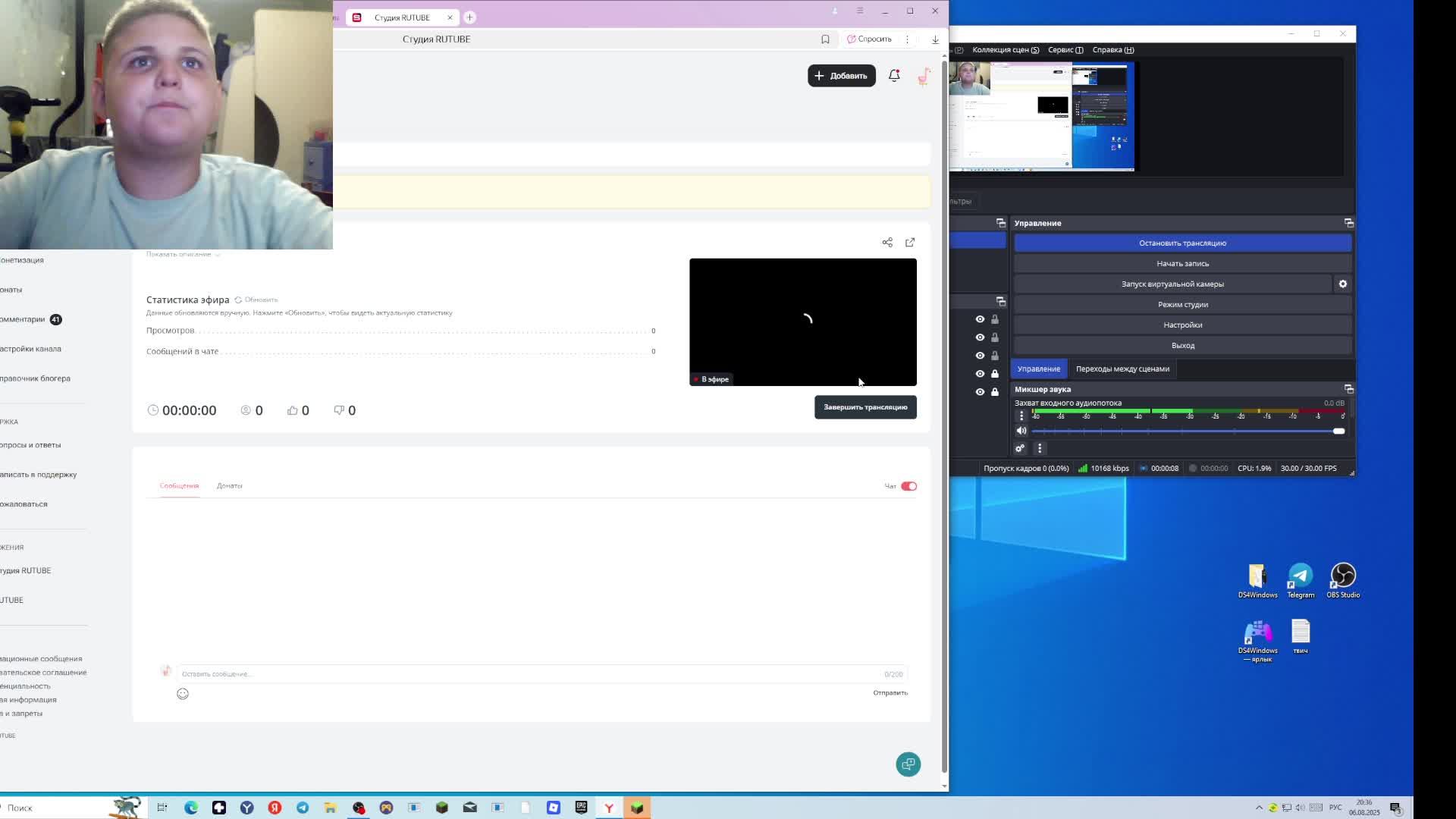Open the notifications bell in RUTUBE Studio

pyautogui.click(x=894, y=76)
